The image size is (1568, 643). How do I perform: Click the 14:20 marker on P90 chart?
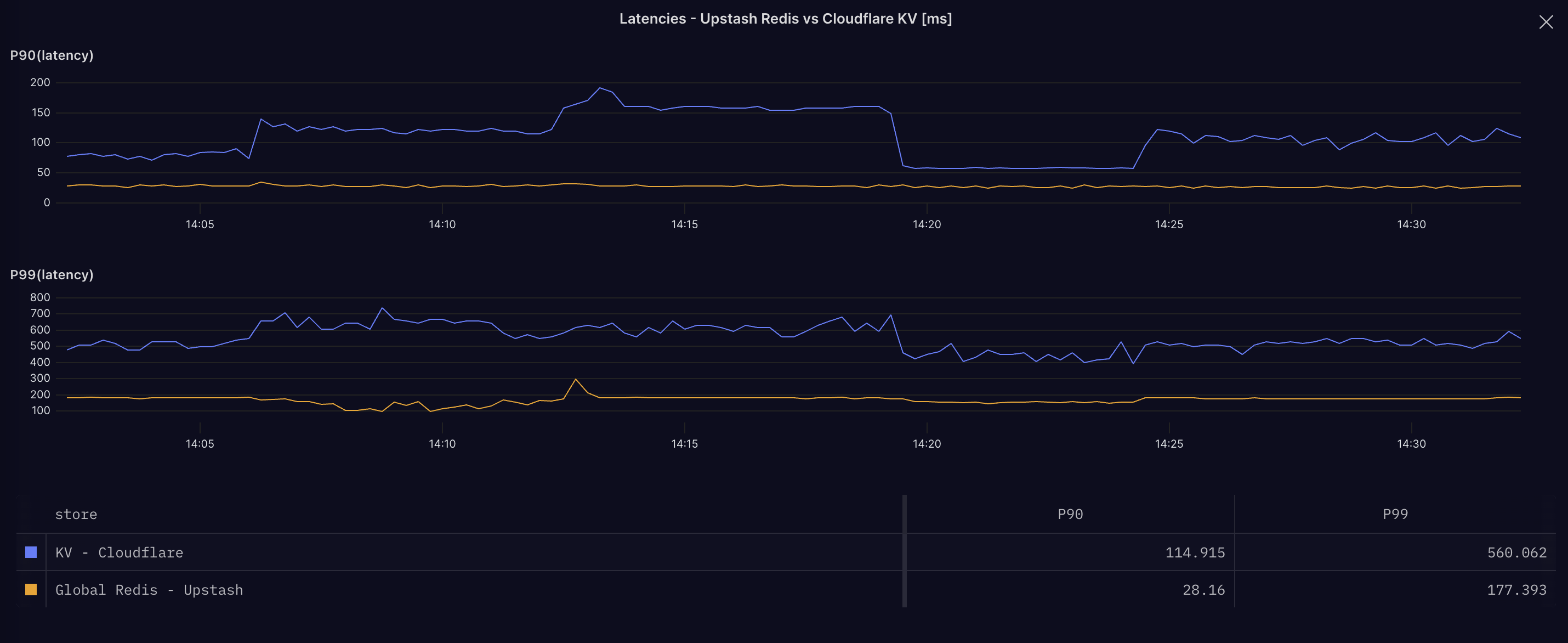[x=927, y=224]
